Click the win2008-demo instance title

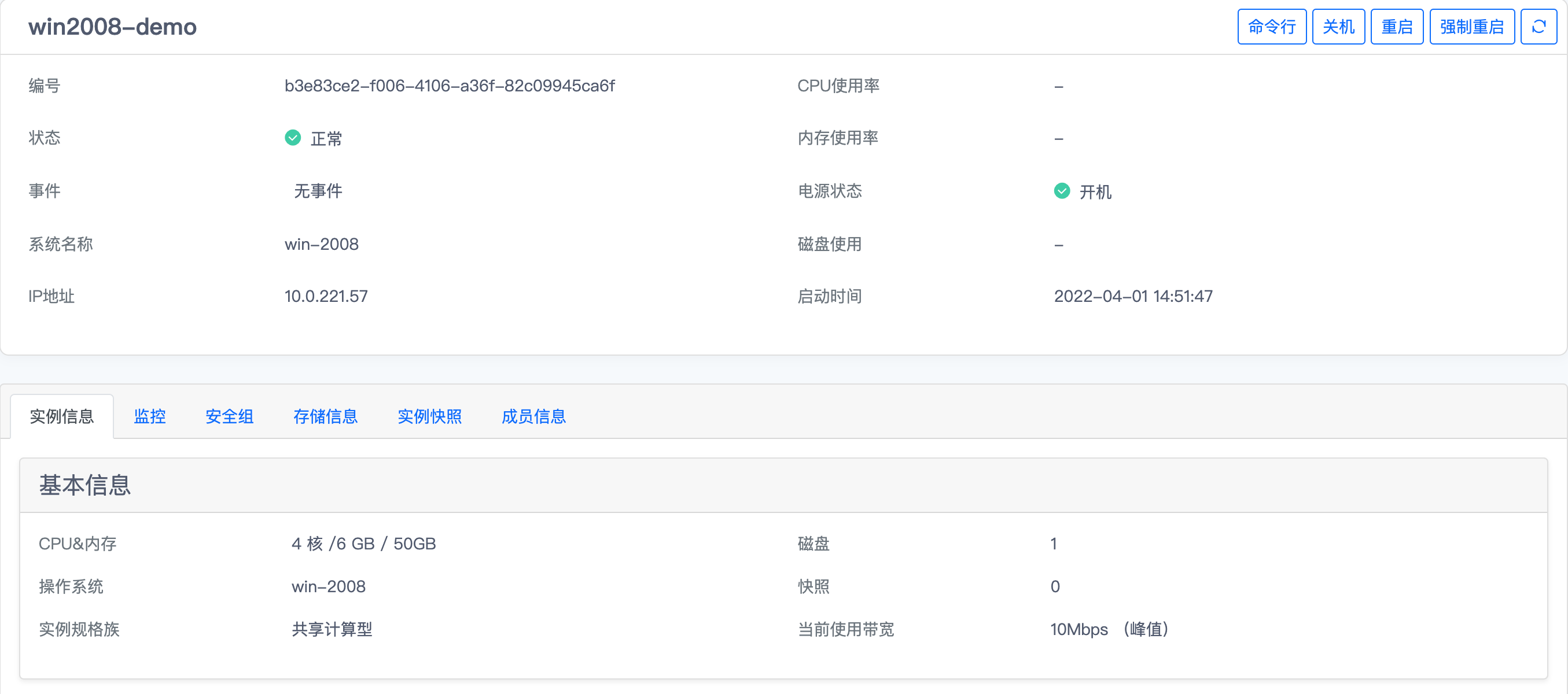click(113, 27)
